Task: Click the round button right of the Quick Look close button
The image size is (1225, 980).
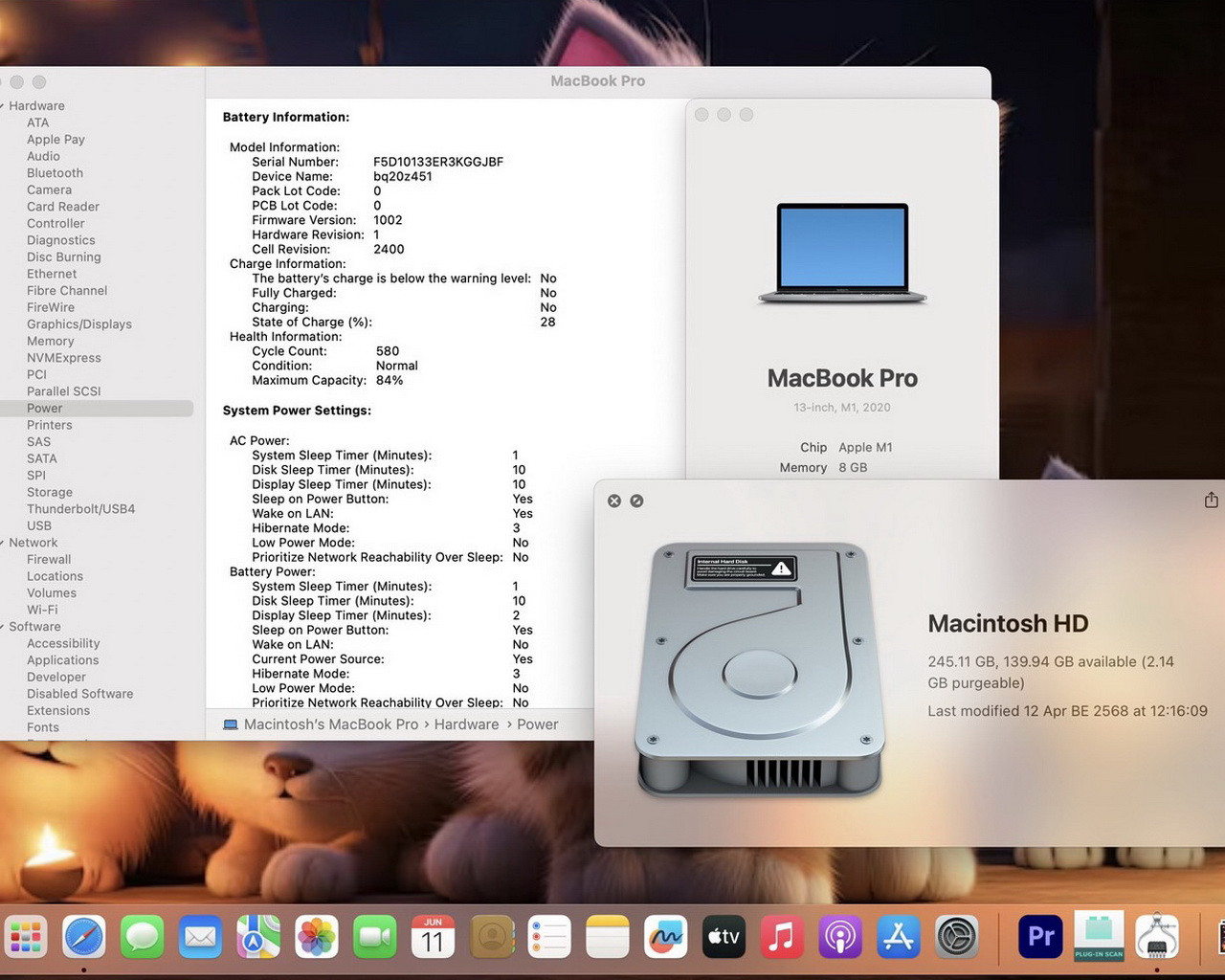Action: coord(636,501)
